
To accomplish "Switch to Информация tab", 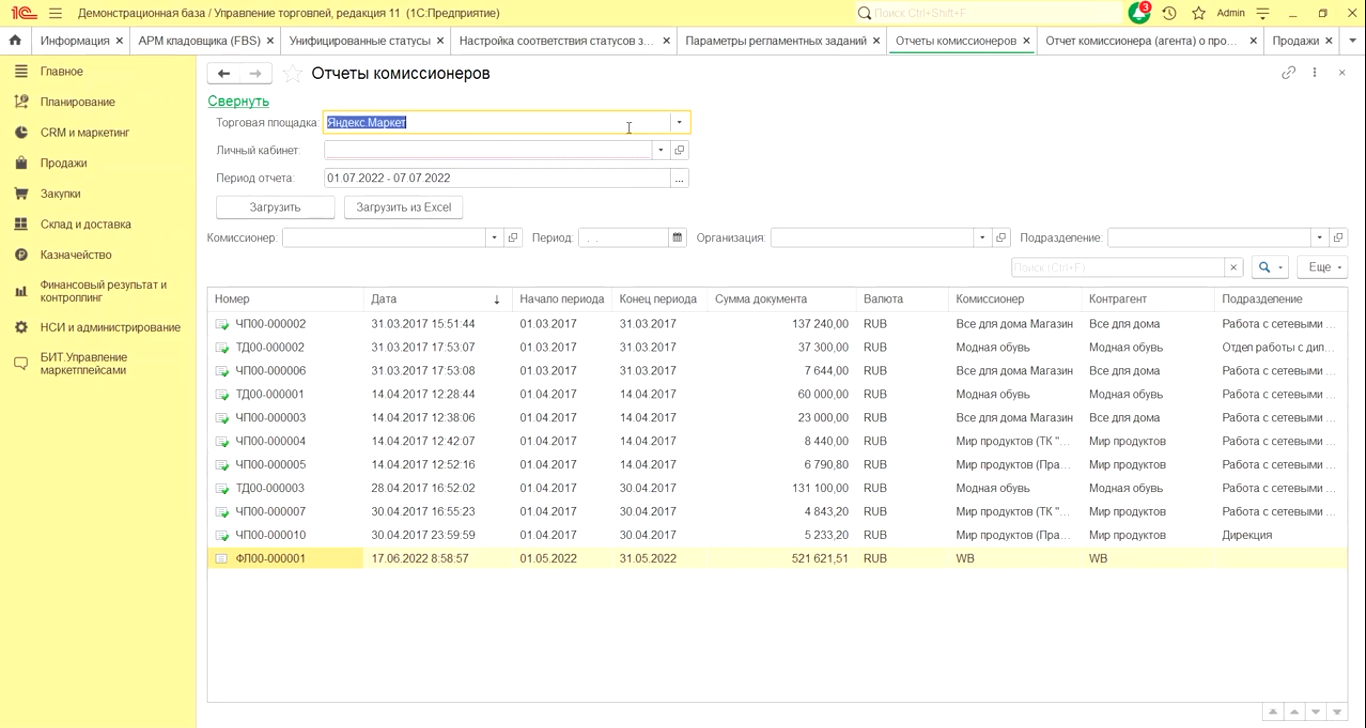I will click(74, 41).
